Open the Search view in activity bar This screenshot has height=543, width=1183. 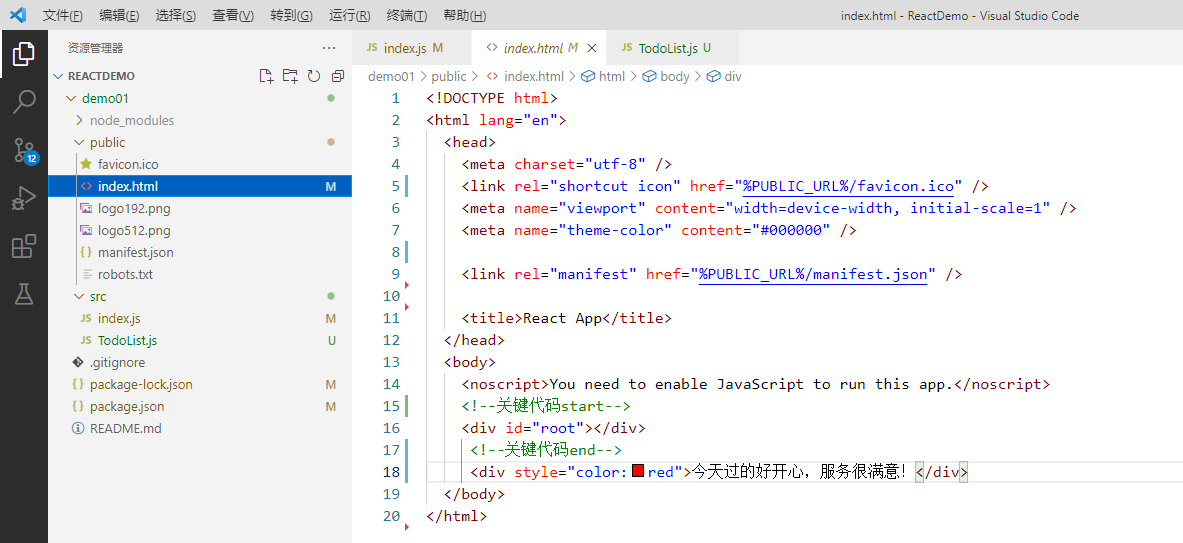point(24,102)
